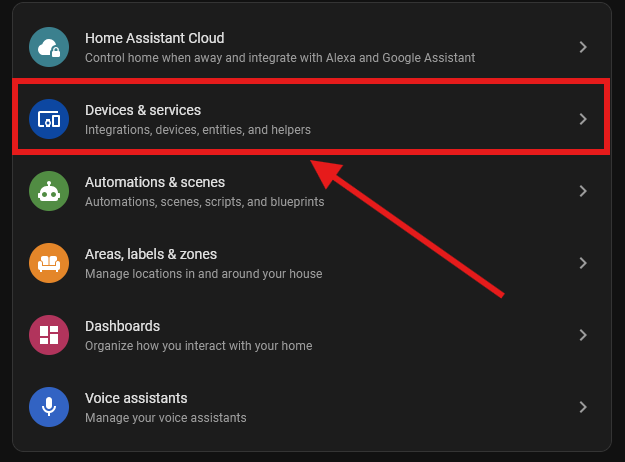Click the chevron beside Dashboards

(583, 335)
